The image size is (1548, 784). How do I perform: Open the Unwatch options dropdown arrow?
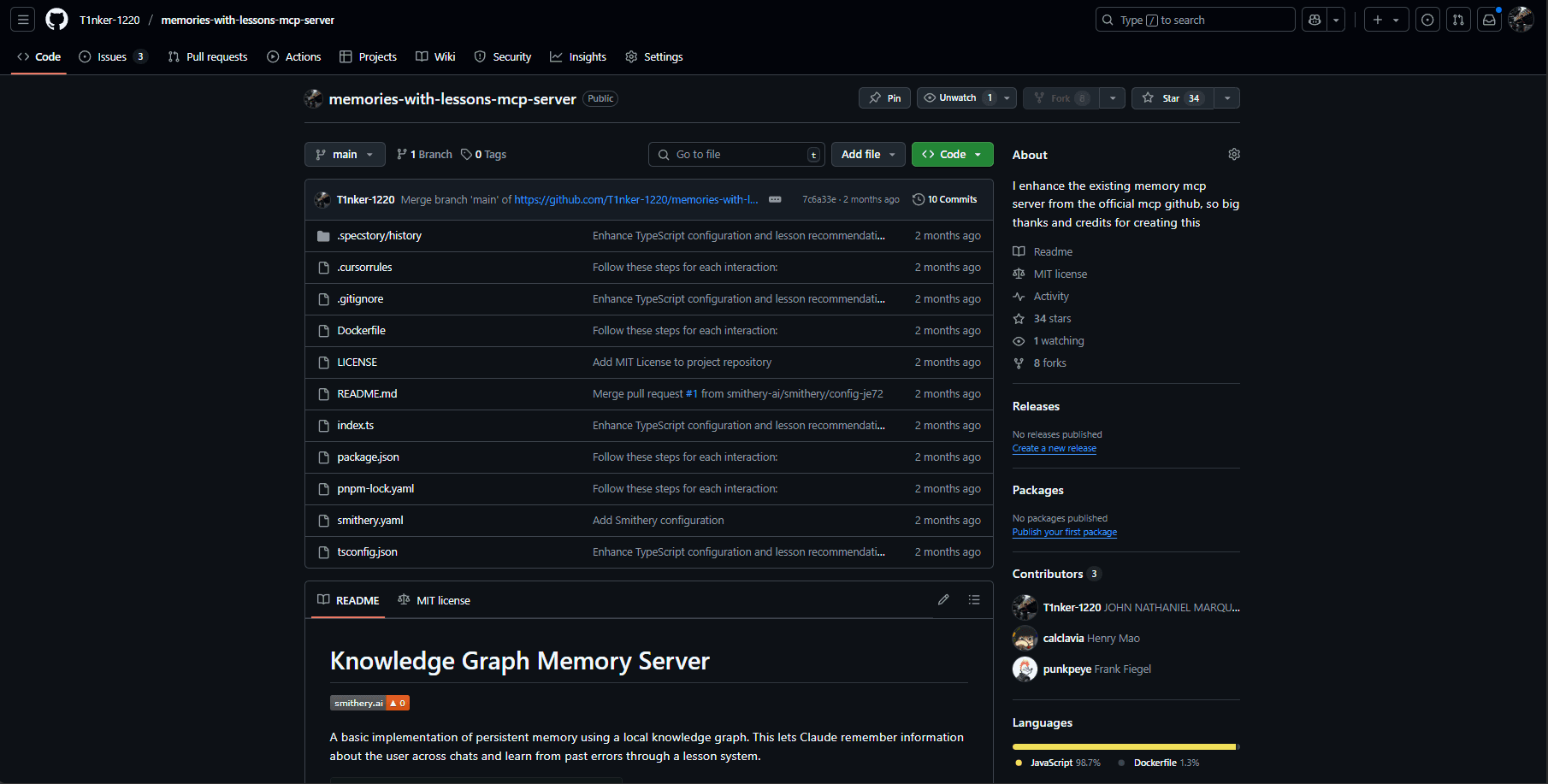1007,98
